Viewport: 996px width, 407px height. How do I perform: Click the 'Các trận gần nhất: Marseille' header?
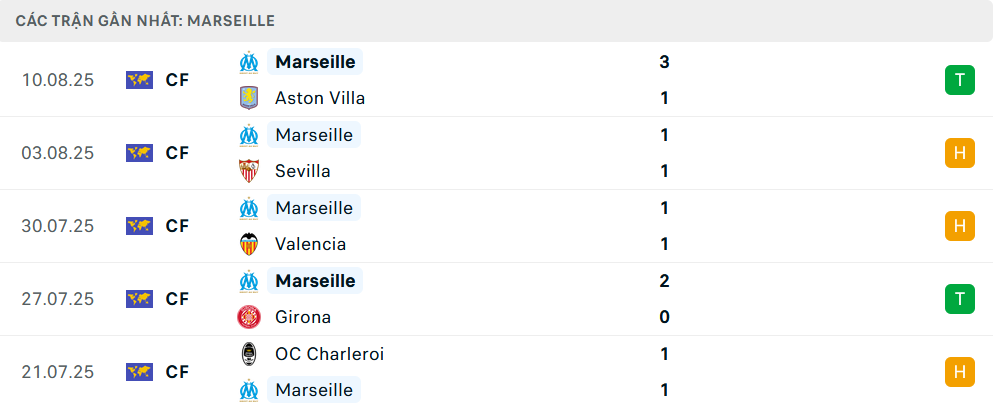pyautogui.click(x=145, y=20)
